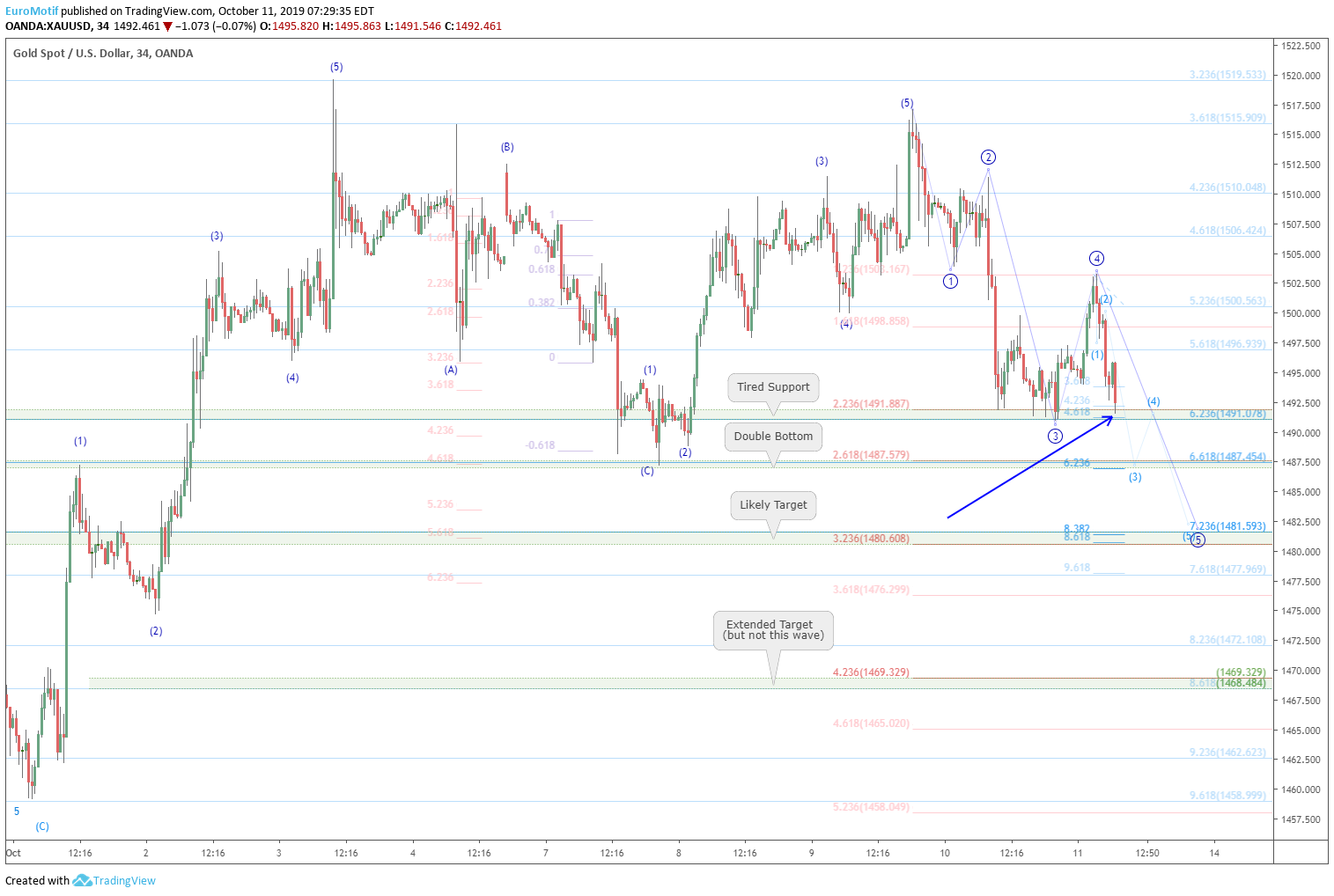Image resolution: width=1334 pixels, height=896 pixels.
Task: Click the (A) wave label
Action: pyautogui.click(x=451, y=370)
